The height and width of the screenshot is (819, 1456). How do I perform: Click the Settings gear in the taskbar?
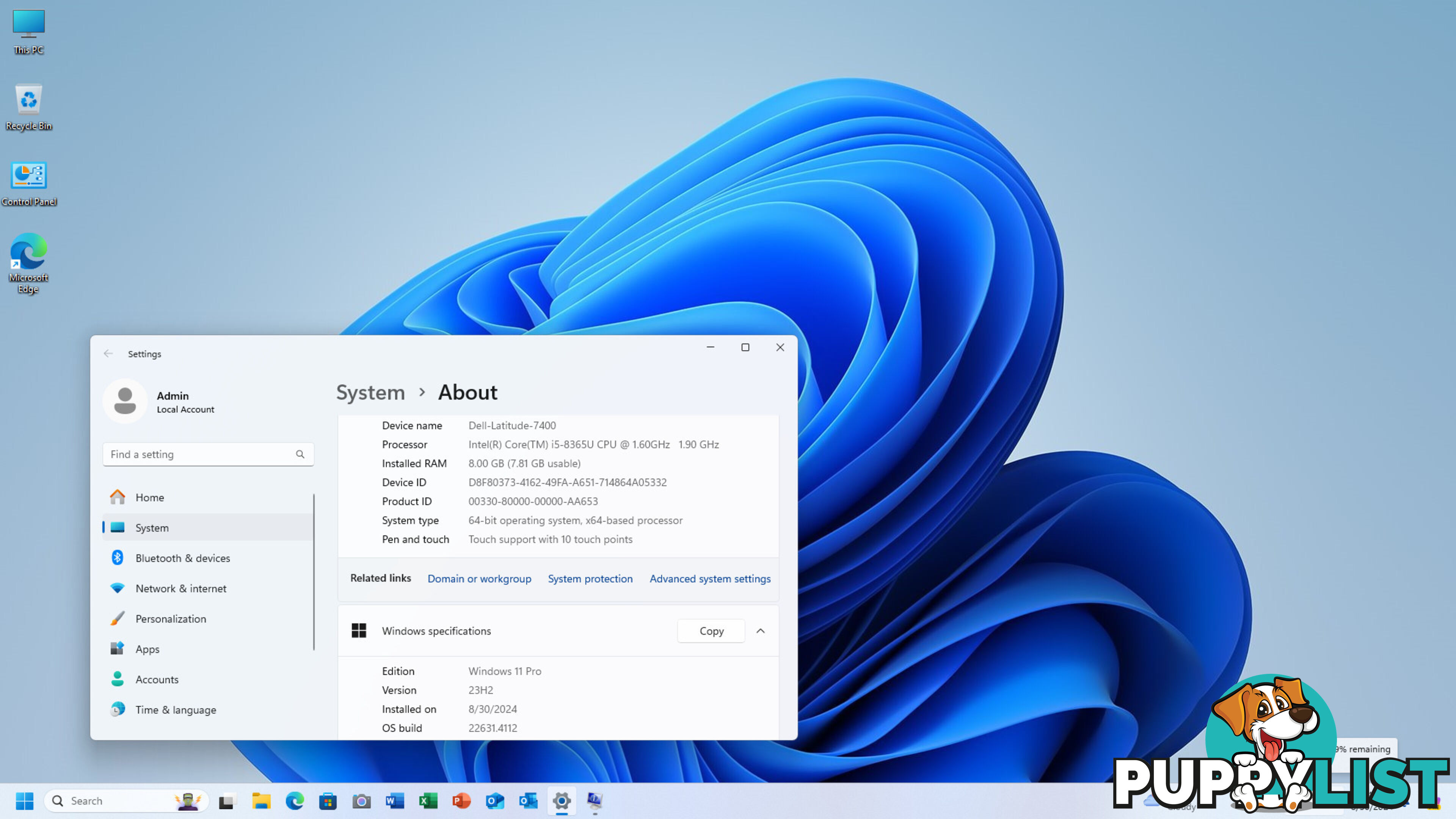pos(561,800)
